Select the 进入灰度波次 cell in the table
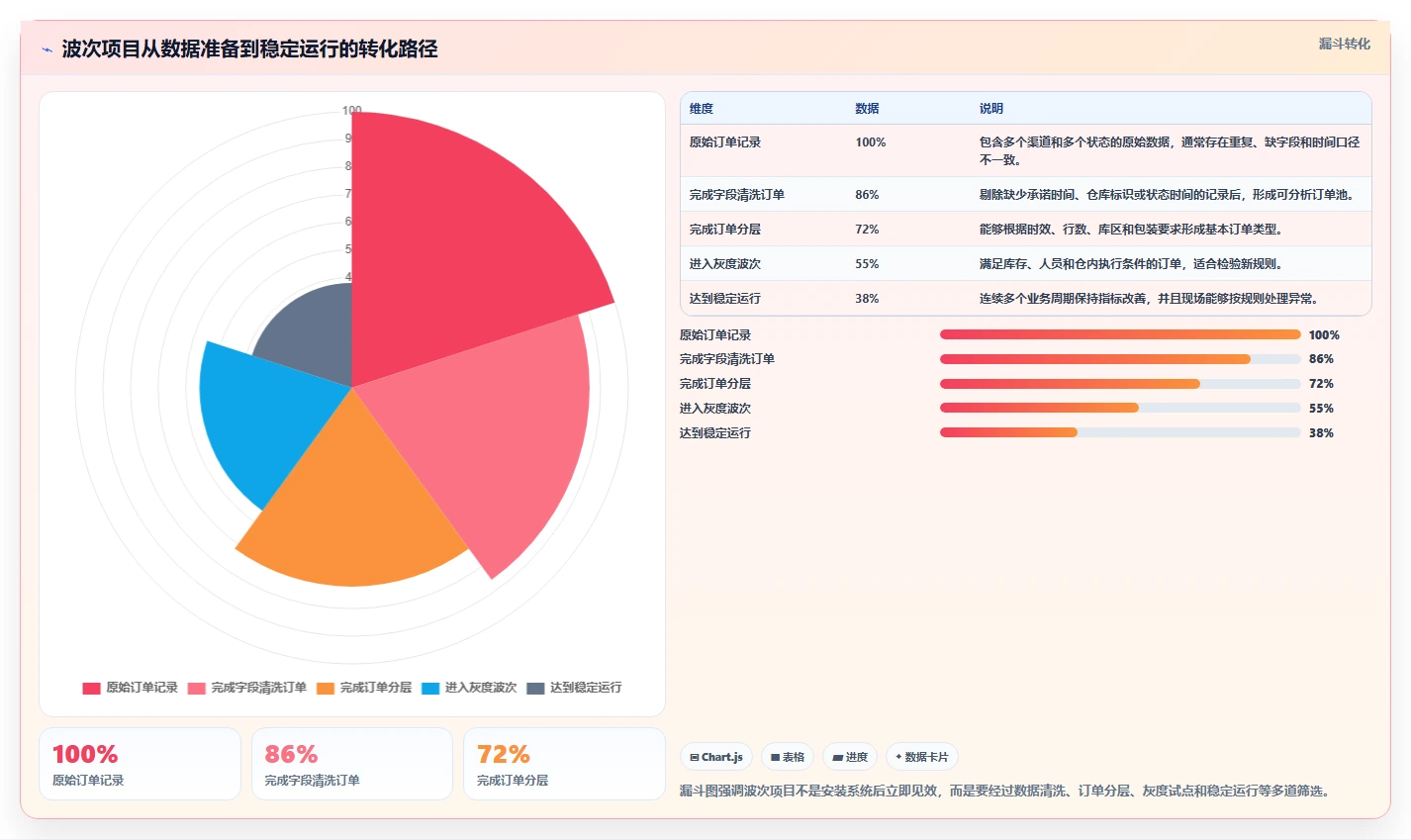 click(725, 264)
